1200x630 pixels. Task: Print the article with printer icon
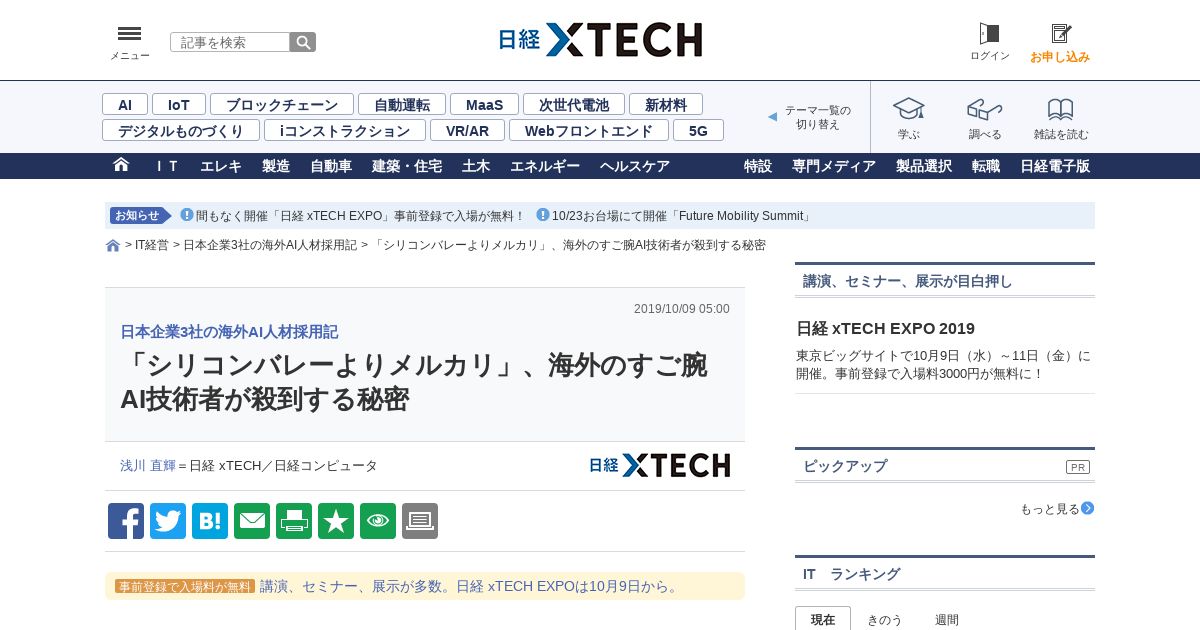coord(294,521)
